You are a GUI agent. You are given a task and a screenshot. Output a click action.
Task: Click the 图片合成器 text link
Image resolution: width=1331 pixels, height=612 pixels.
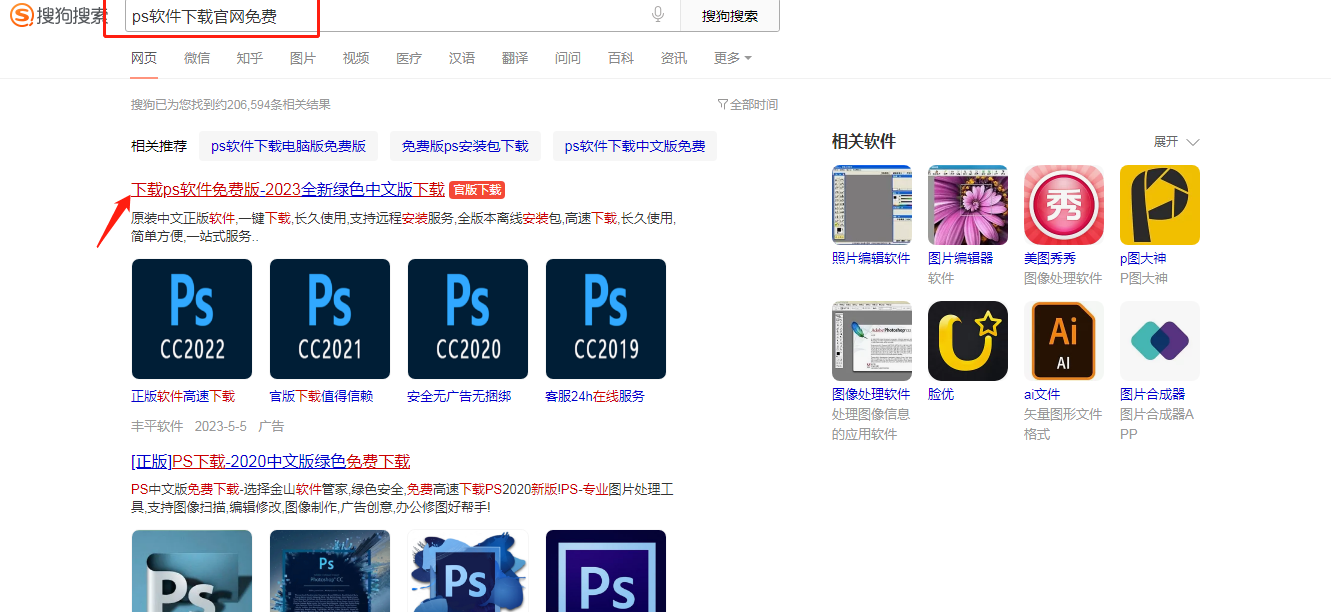tap(1153, 394)
